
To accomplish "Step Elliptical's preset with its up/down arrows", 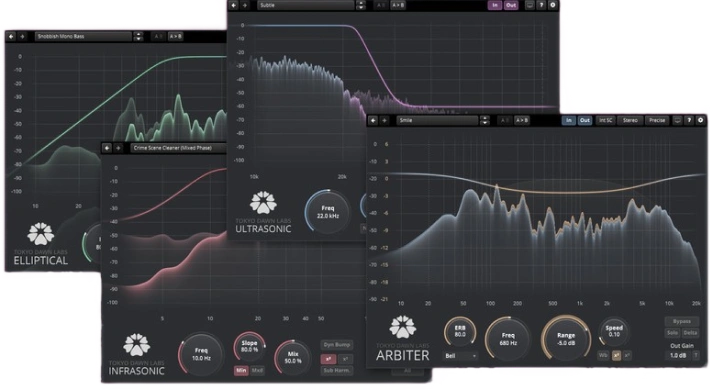I will (x=139, y=36).
